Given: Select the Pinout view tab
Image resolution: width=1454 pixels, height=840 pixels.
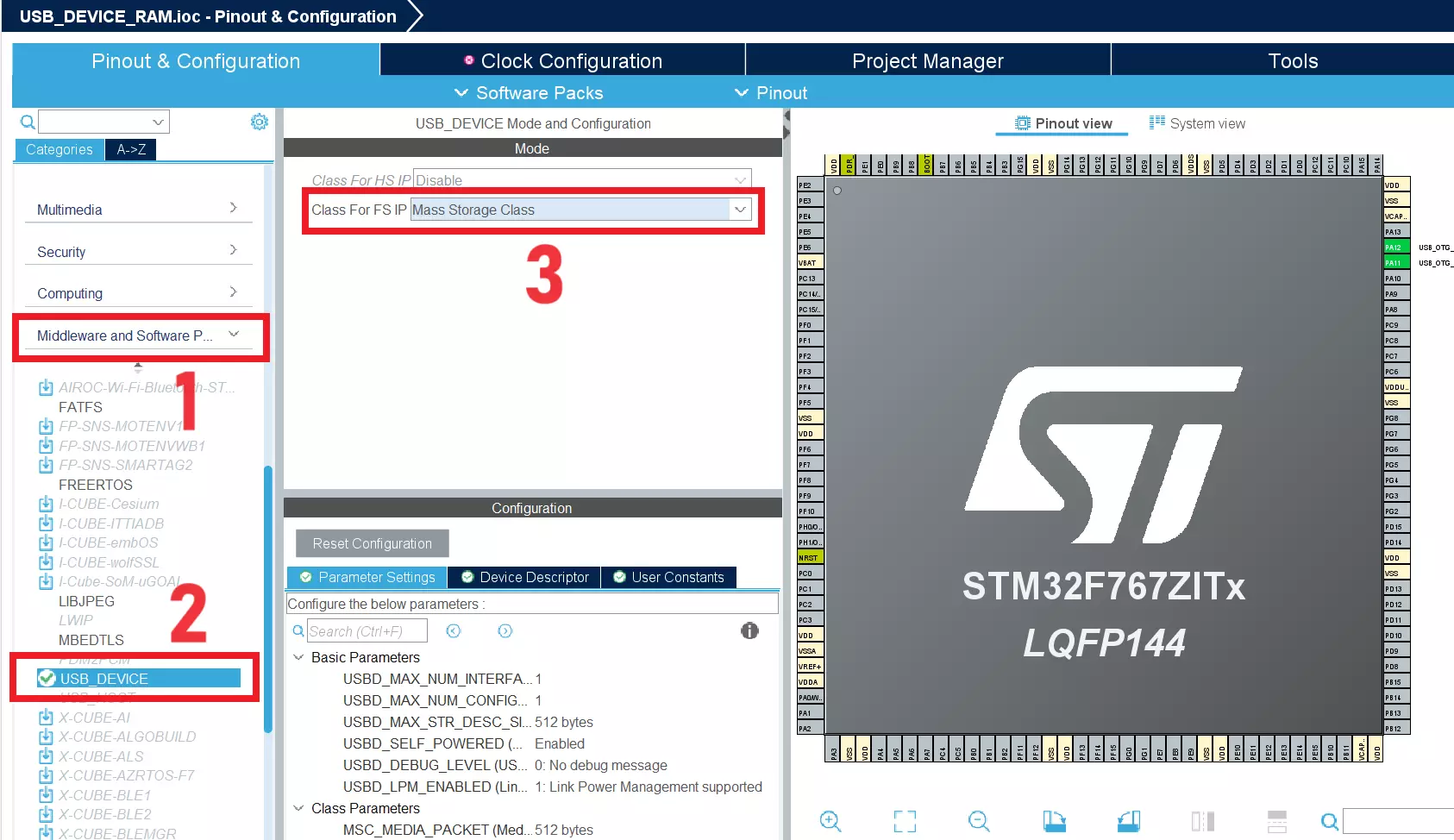Looking at the screenshot, I should [x=1062, y=123].
